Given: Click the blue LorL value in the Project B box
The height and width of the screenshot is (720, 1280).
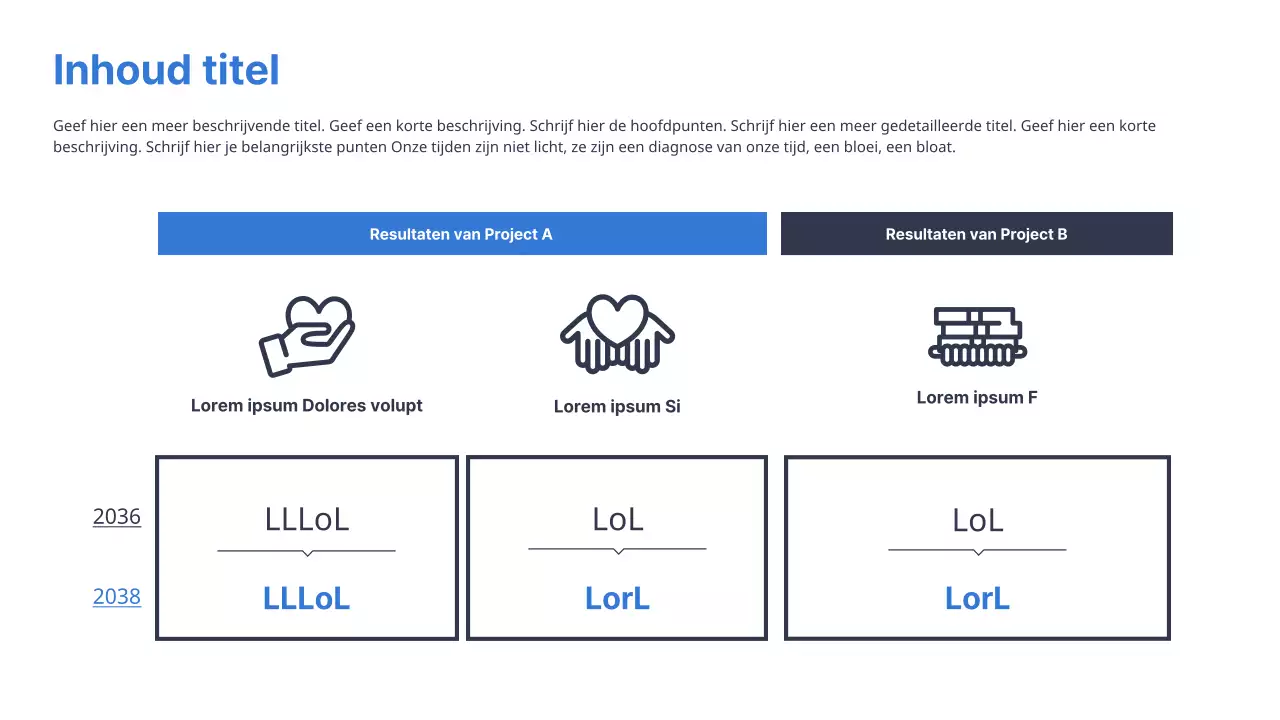Looking at the screenshot, I should coord(977,598).
